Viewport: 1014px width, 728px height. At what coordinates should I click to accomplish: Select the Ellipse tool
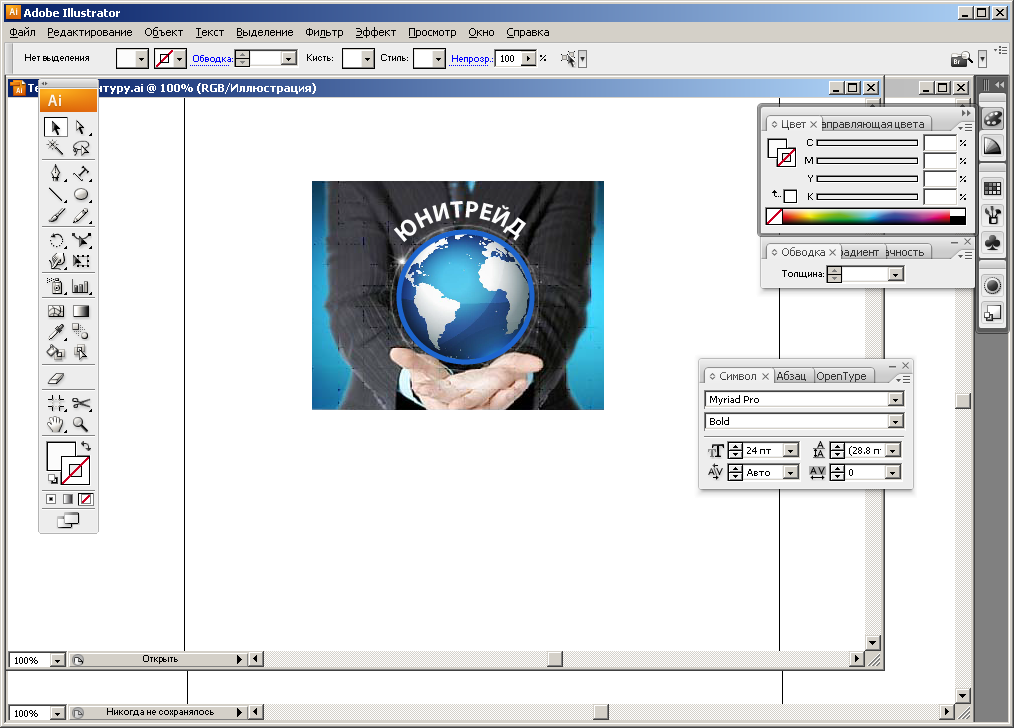point(81,195)
